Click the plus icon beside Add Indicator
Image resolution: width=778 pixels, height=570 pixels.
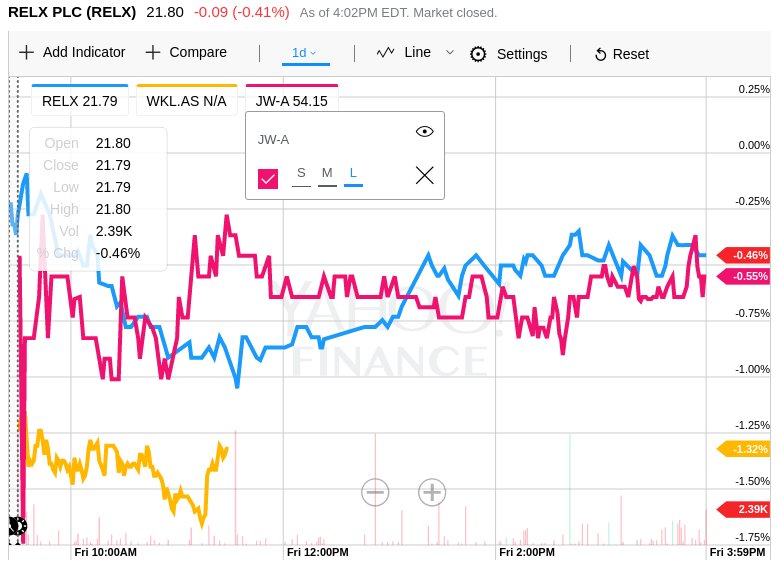point(26,52)
